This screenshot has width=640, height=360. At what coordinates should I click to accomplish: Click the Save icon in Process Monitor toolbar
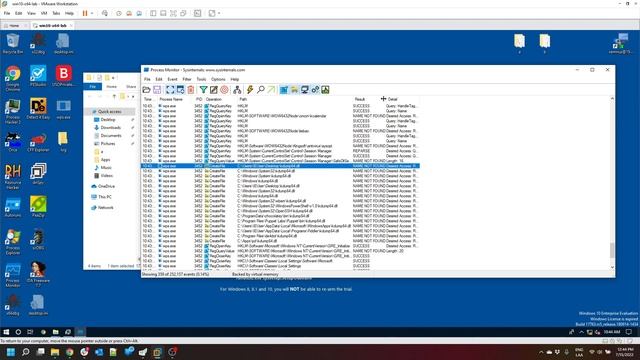click(x=157, y=90)
